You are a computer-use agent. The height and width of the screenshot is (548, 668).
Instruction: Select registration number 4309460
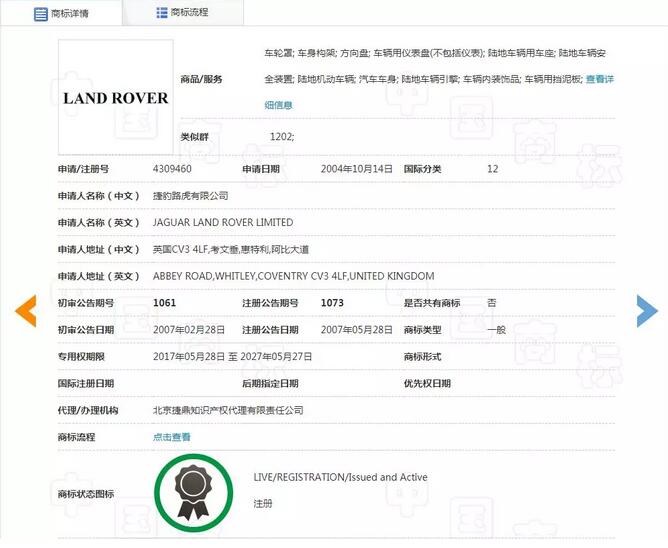point(172,169)
